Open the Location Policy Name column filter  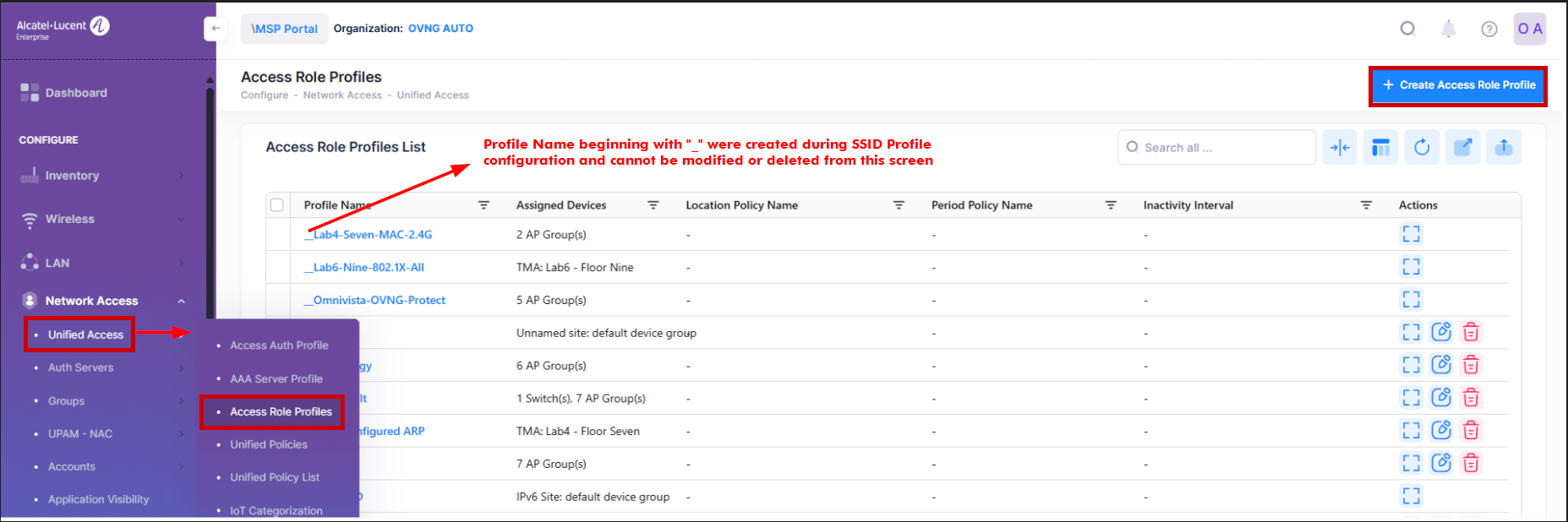click(x=899, y=205)
